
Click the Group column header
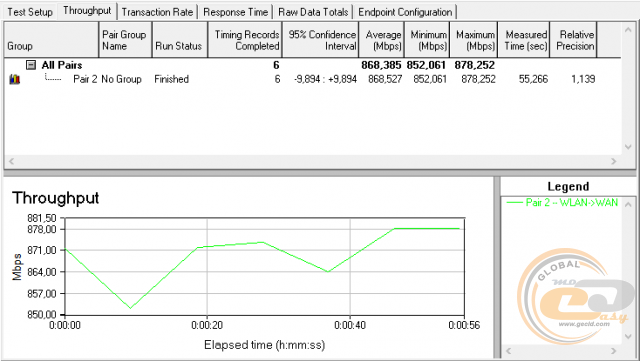click(x=51, y=40)
